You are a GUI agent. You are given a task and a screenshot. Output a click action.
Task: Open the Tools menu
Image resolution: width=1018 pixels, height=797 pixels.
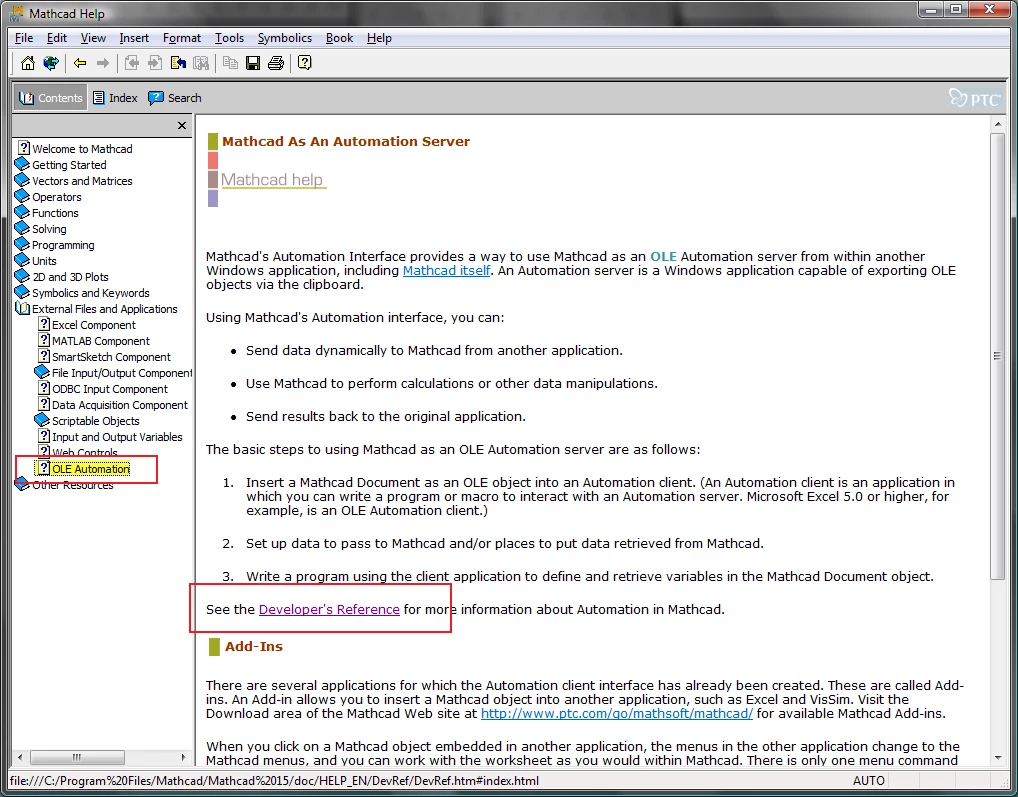[x=229, y=38]
